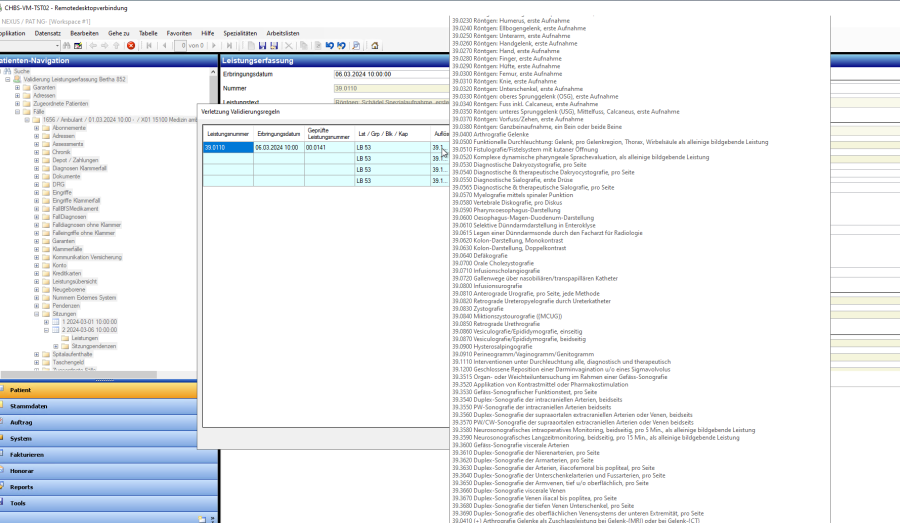Click the red stop/cancel toolbar icon
Image resolution: width=900 pixels, height=523 pixels.
coord(131,46)
